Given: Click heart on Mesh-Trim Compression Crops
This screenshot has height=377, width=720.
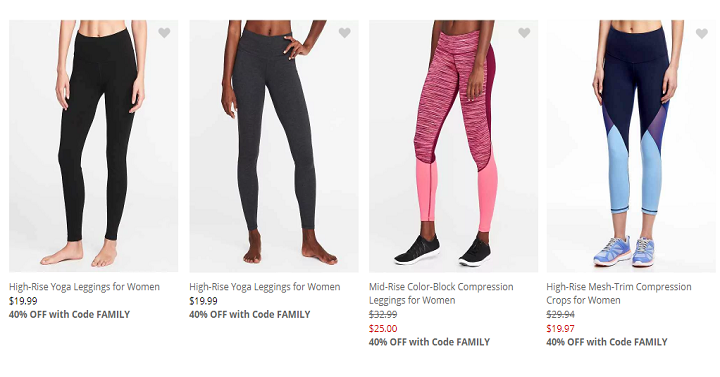Looking at the screenshot, I should pos(702,33).
